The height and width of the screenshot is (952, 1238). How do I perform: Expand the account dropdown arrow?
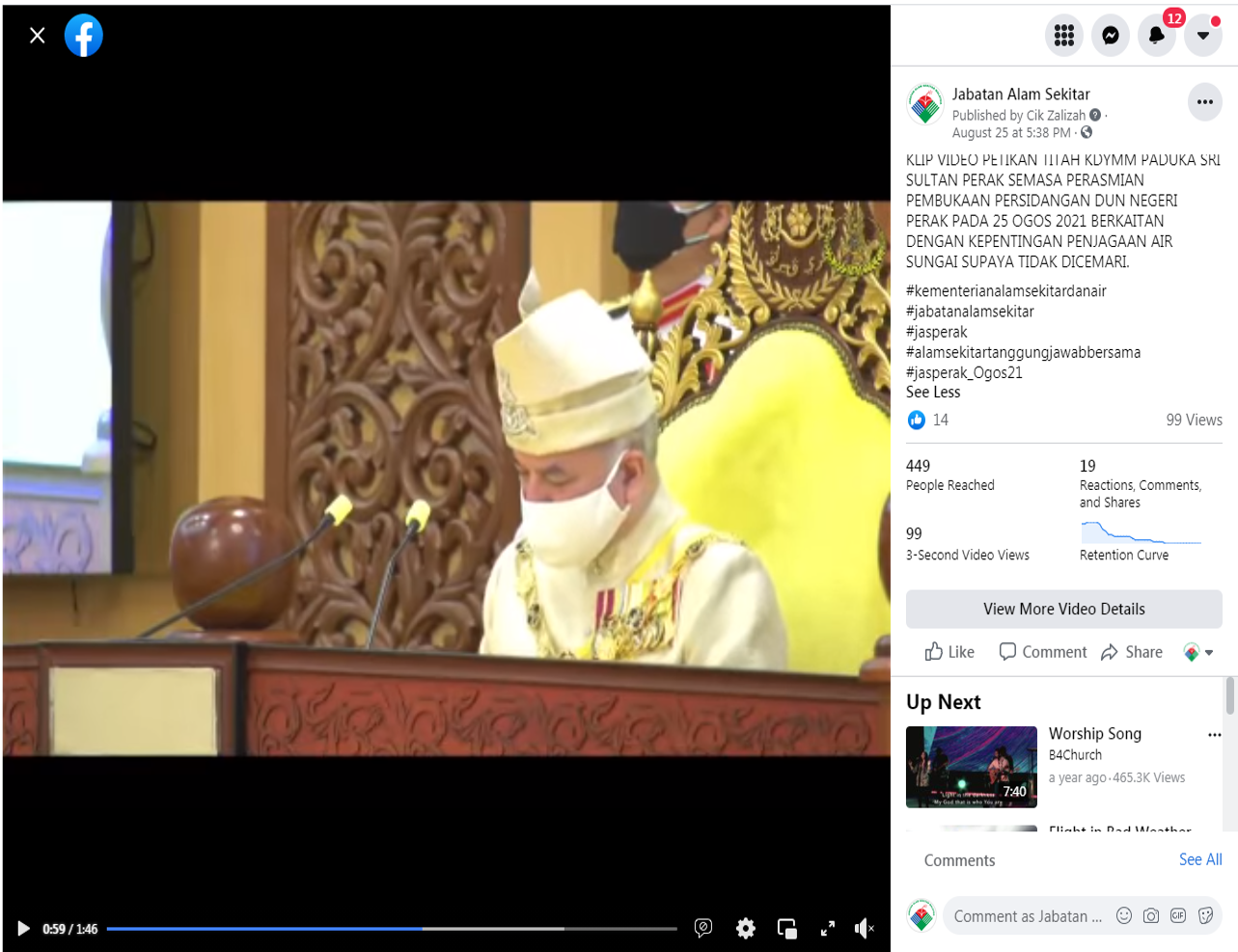click(1203, 36)
